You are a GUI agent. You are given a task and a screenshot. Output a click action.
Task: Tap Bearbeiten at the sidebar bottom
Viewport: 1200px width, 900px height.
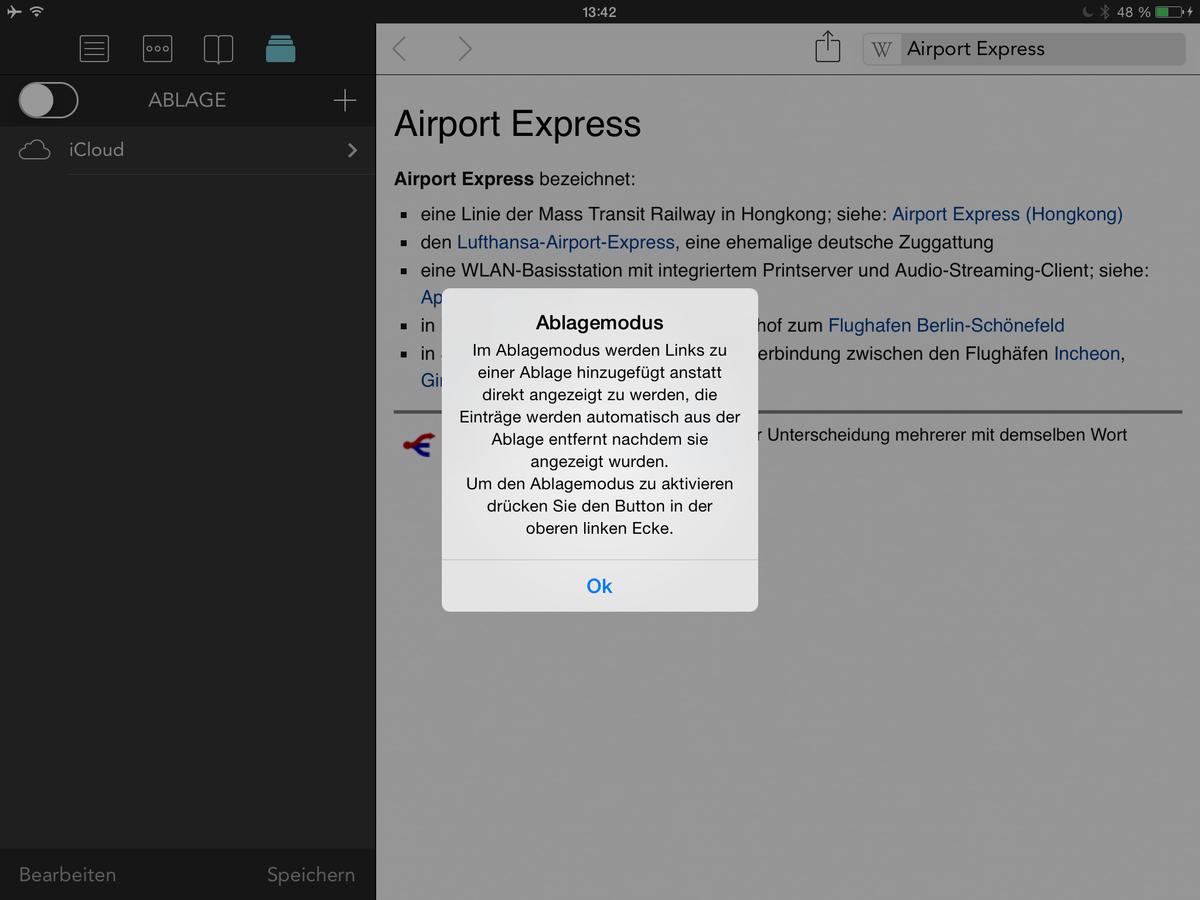pos(68,875)
